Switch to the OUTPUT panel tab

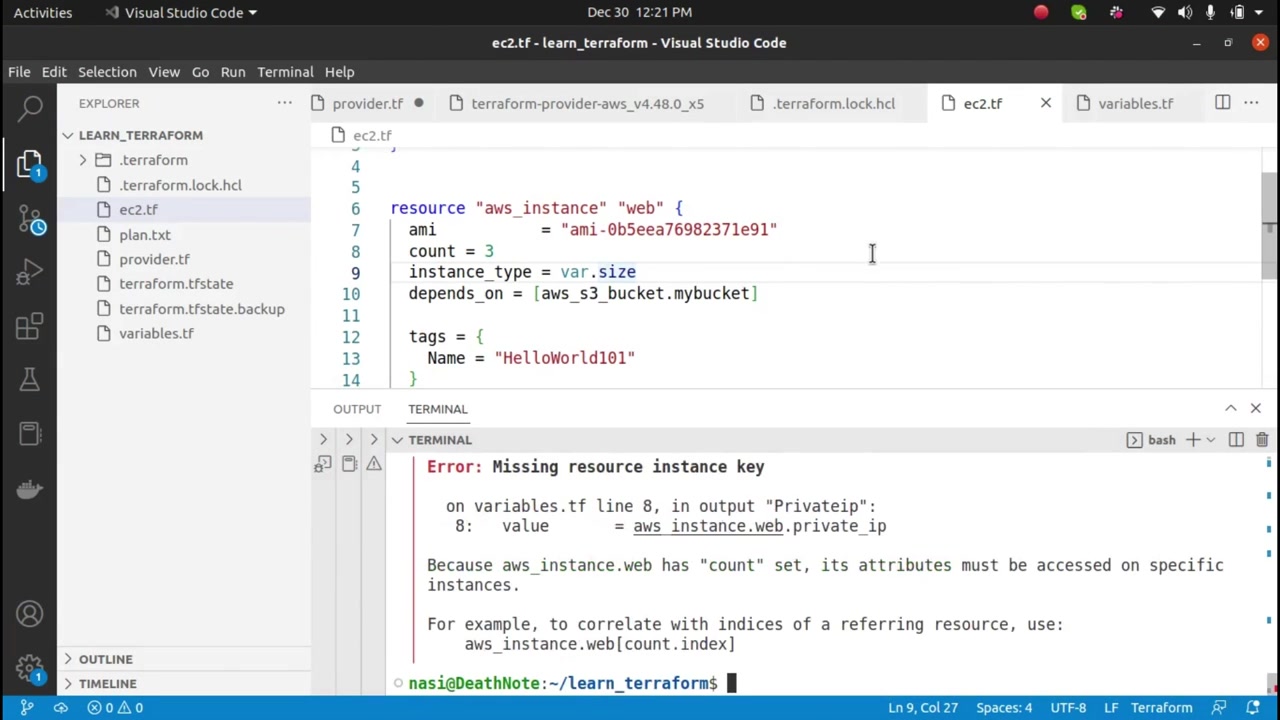click(357, 409)
